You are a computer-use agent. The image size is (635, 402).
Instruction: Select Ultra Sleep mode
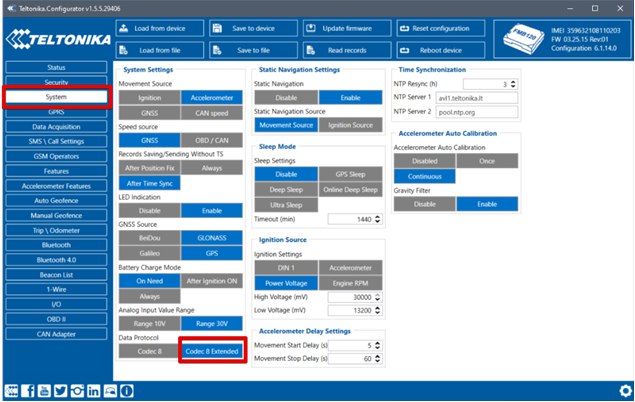coord(286,205)
